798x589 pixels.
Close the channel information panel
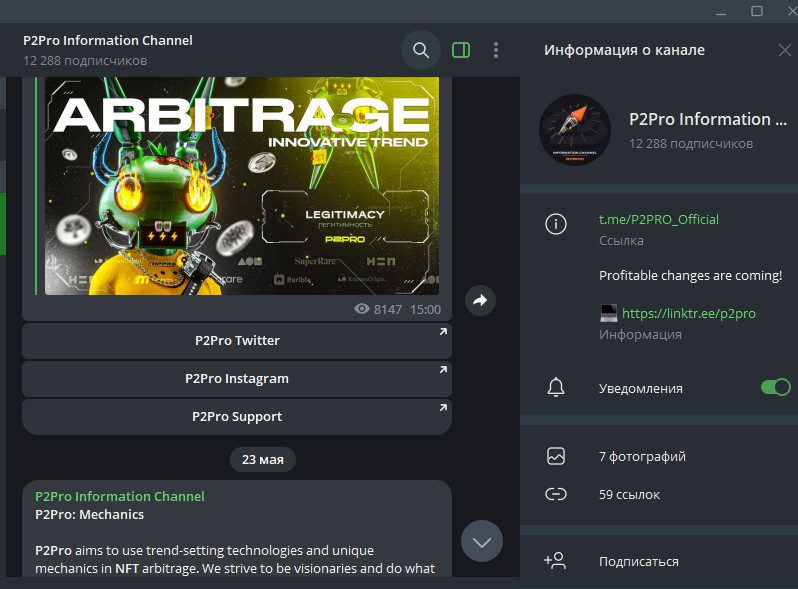point(784,50)
